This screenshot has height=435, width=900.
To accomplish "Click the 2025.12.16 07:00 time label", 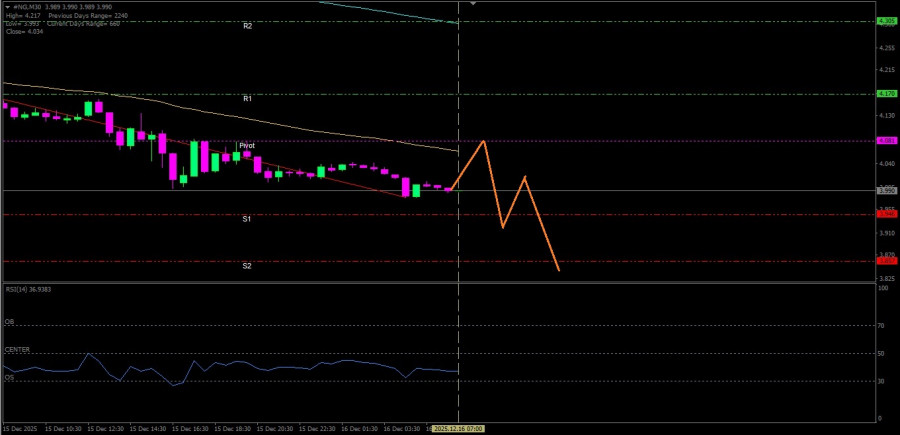I will [x=458, y=429].
